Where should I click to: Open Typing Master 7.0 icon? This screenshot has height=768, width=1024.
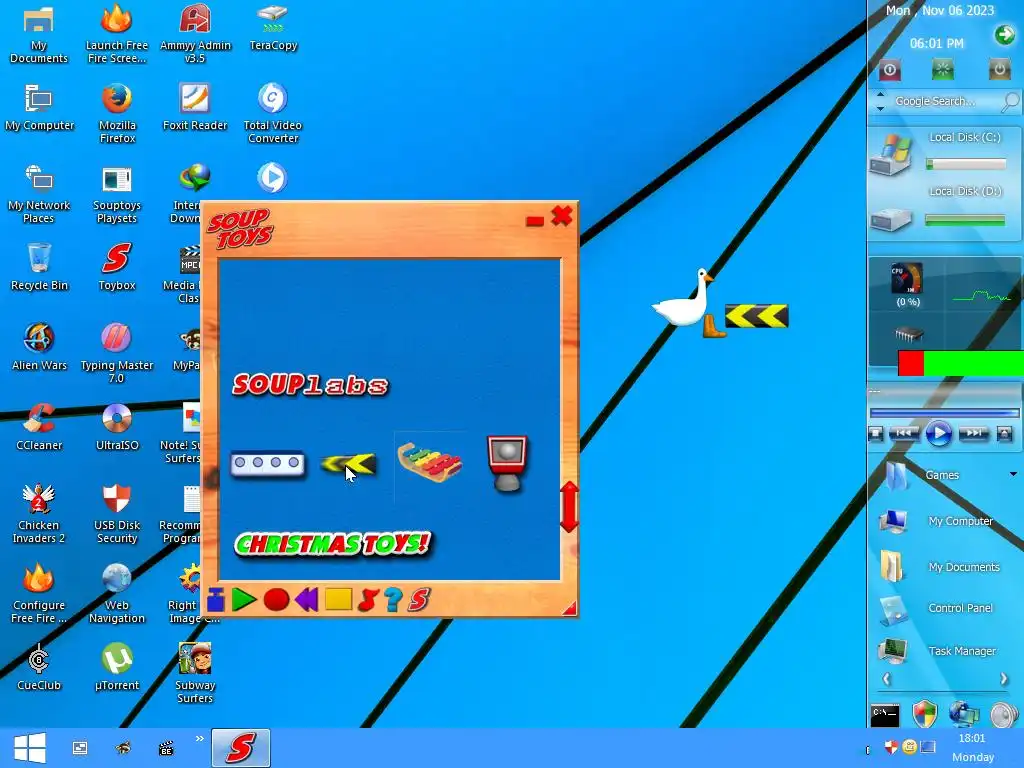coord(117,353)
